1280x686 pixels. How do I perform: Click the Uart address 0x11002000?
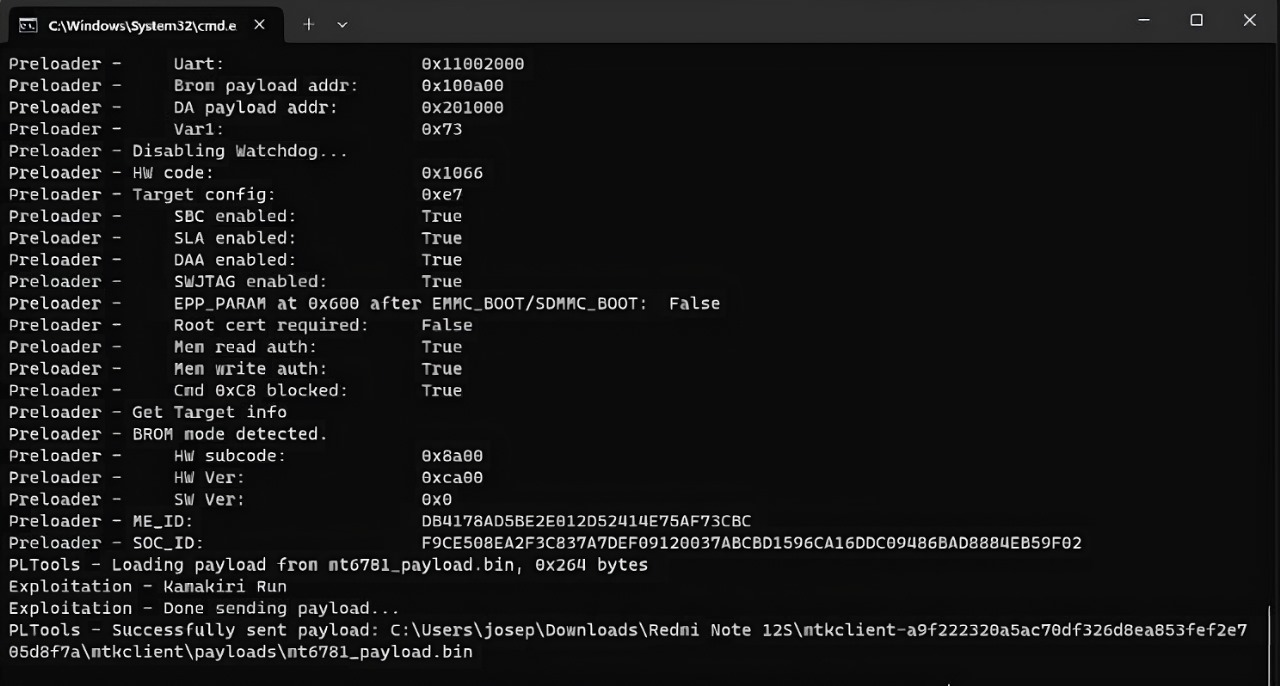473,63
